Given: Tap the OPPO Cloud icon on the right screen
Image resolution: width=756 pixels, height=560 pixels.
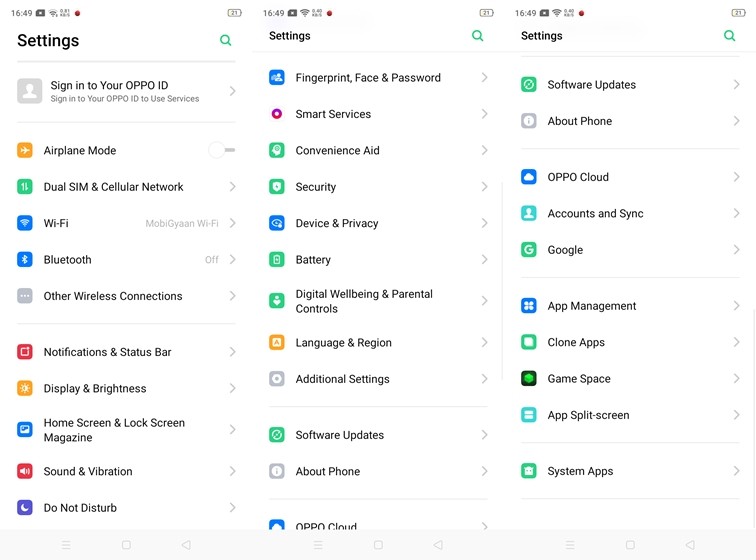Looking at the screenshot, I should coord(529,177).
